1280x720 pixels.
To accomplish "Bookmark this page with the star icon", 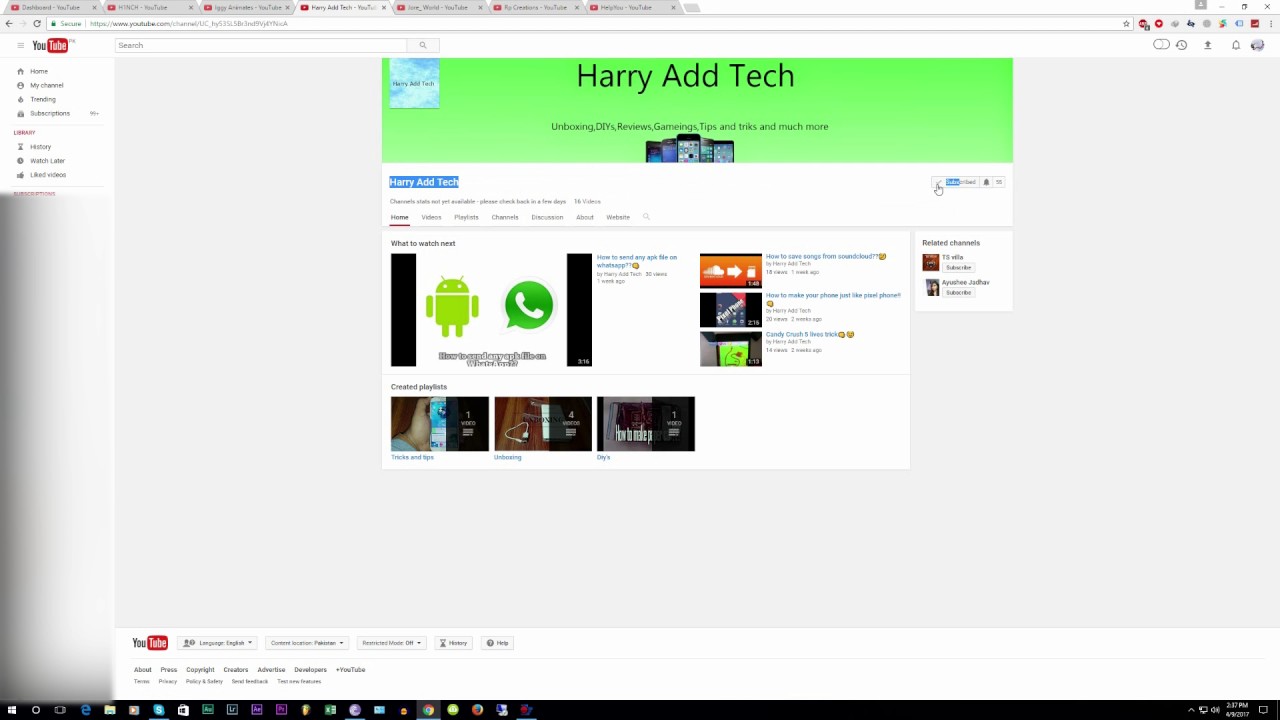I will pos(1126,24).
